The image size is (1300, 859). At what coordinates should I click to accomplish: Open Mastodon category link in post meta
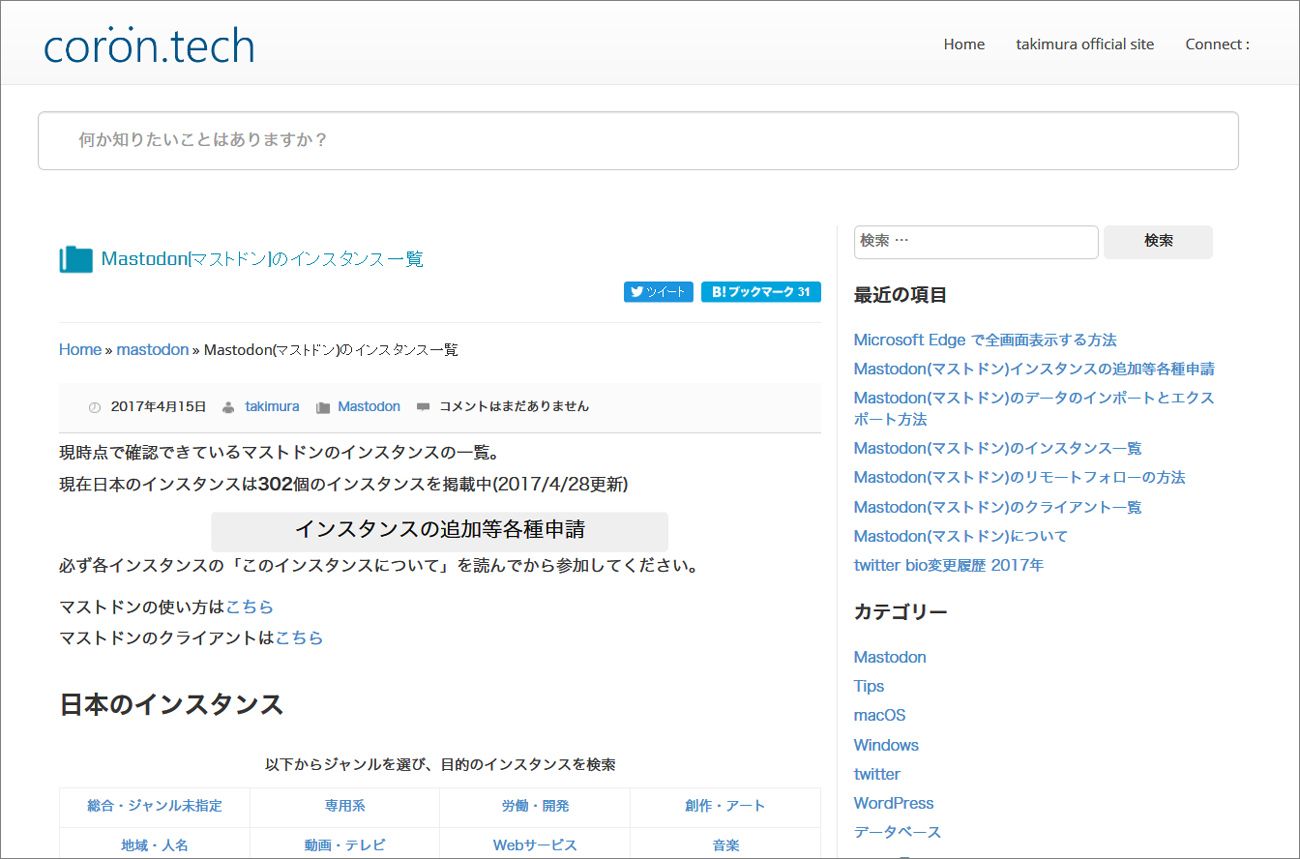point(369,407)
